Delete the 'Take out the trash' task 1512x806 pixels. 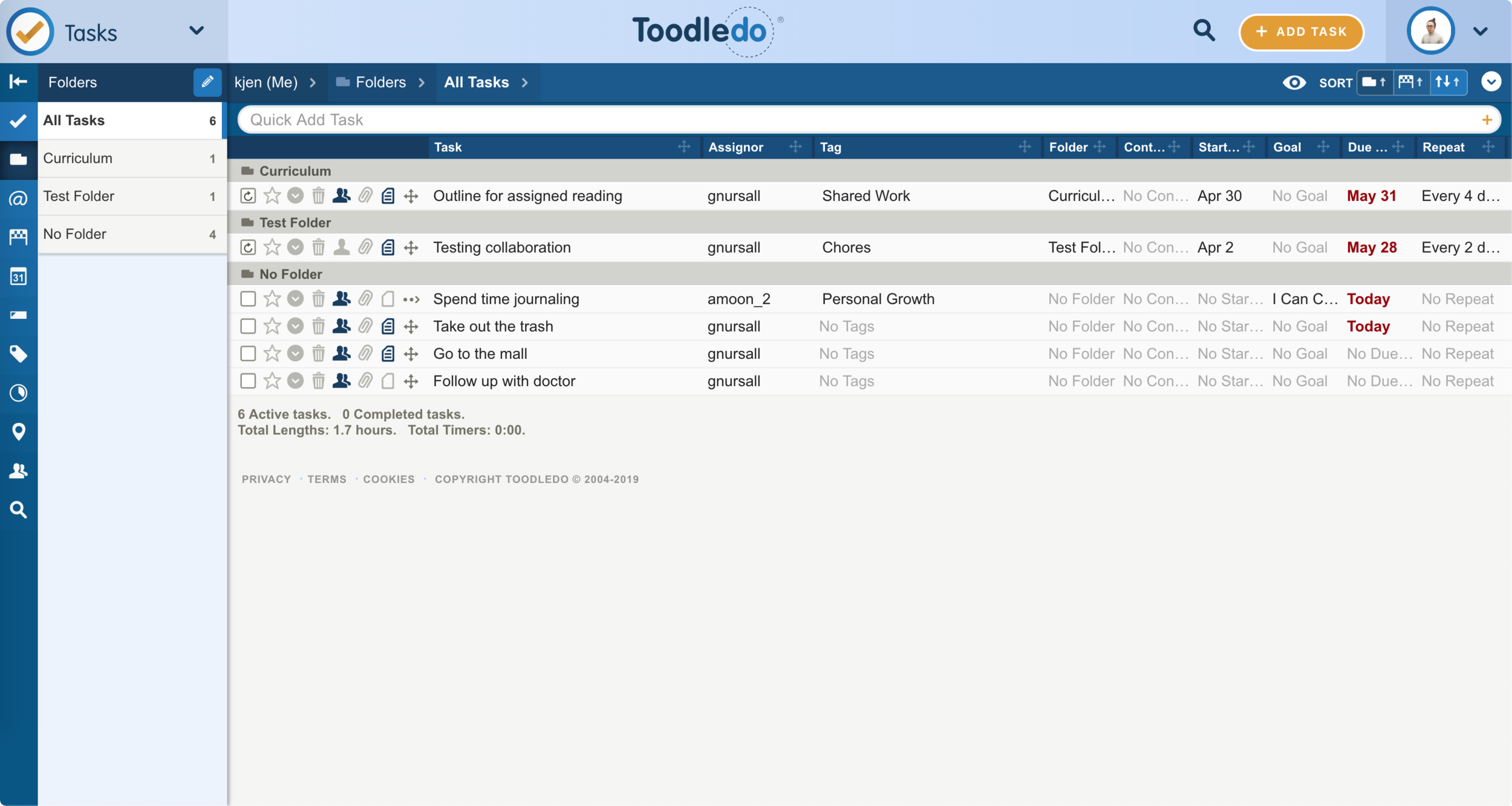pyautogui.click(x=318, y=327)
